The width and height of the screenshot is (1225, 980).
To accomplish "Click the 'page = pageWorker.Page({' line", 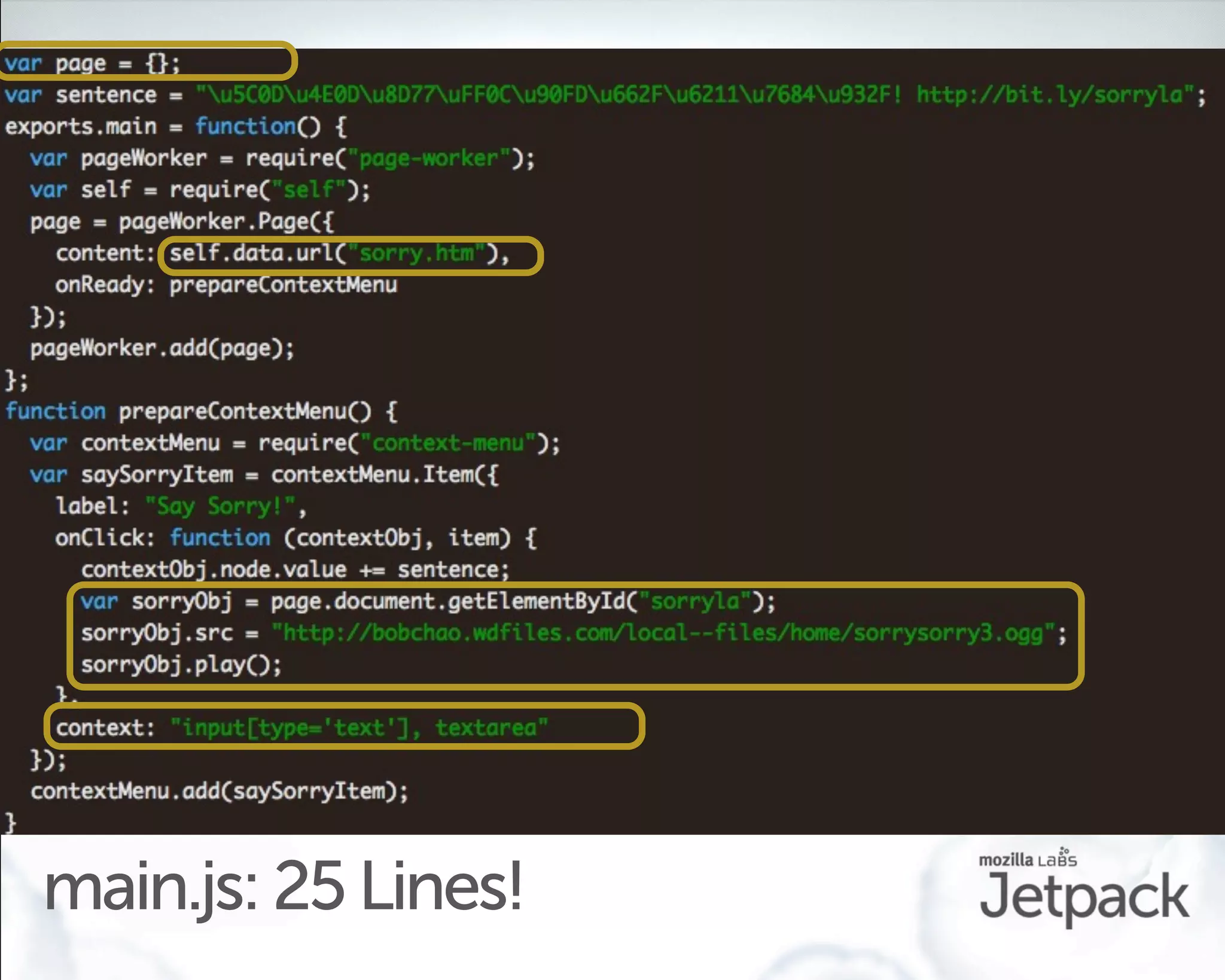I will click(182, 222).
